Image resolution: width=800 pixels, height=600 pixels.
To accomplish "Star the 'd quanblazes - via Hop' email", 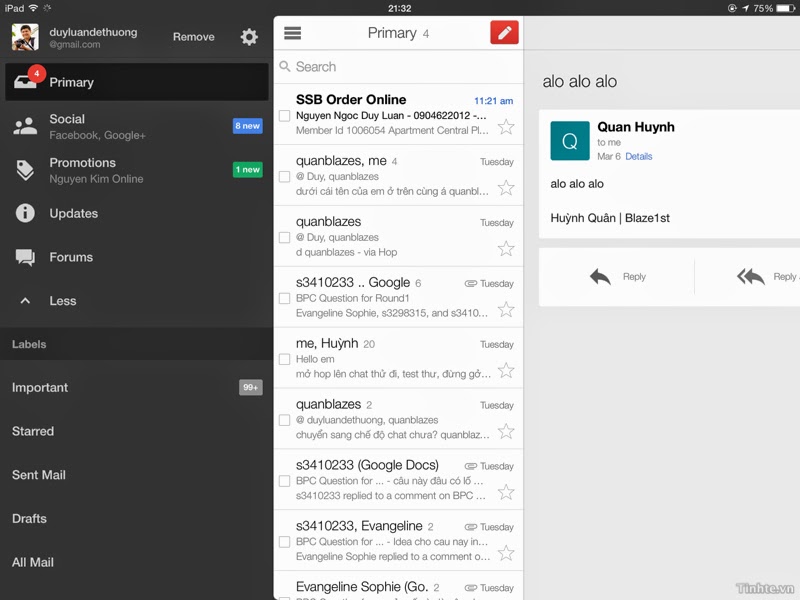I will coord(506,248).
